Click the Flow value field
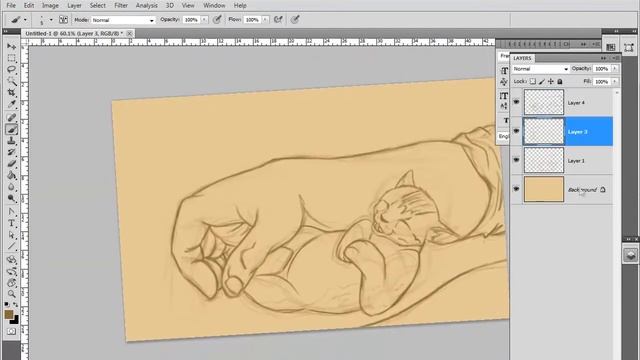This screenshot has width=640, height=360. point(252,20)
